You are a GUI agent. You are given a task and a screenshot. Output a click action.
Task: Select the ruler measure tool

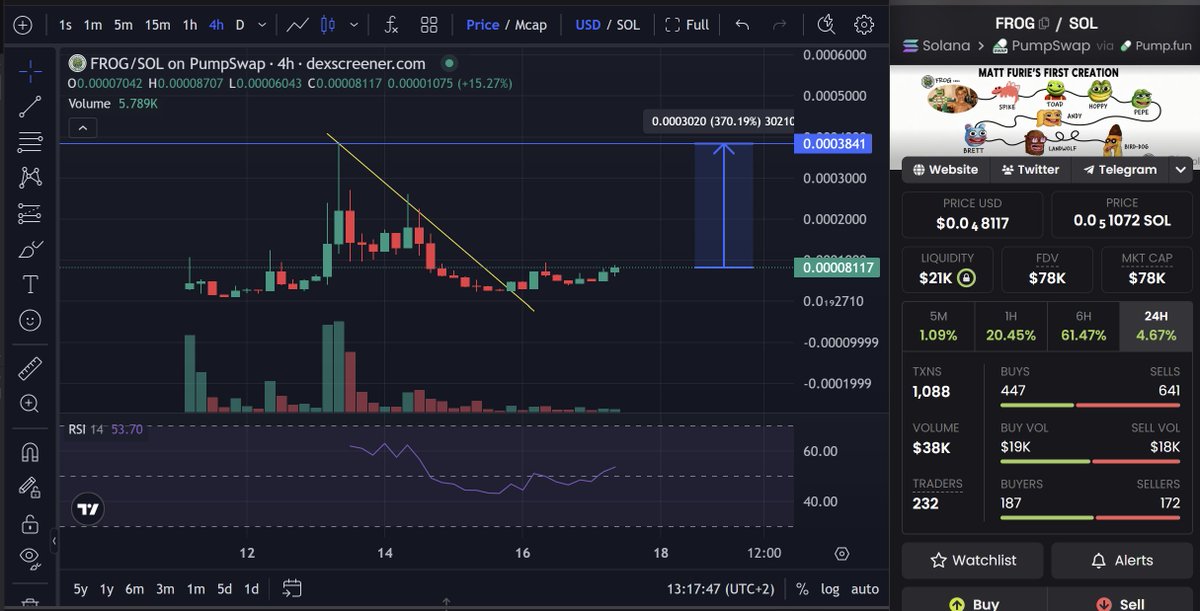tap(30, 369)
